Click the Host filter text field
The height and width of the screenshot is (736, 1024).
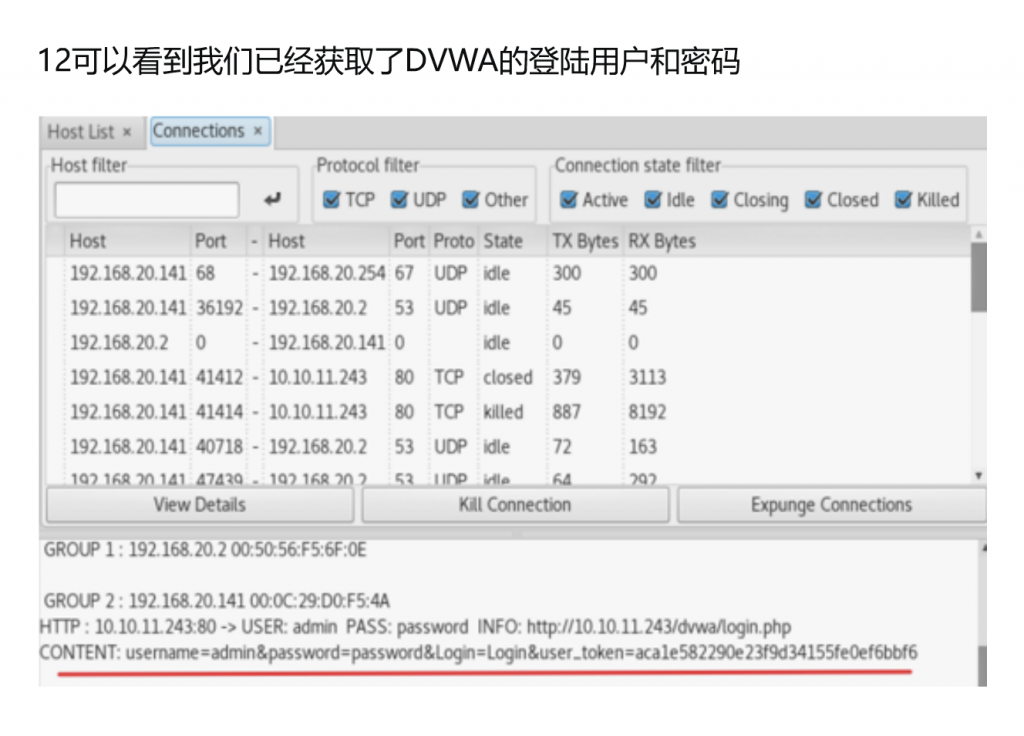click(147, 199)
